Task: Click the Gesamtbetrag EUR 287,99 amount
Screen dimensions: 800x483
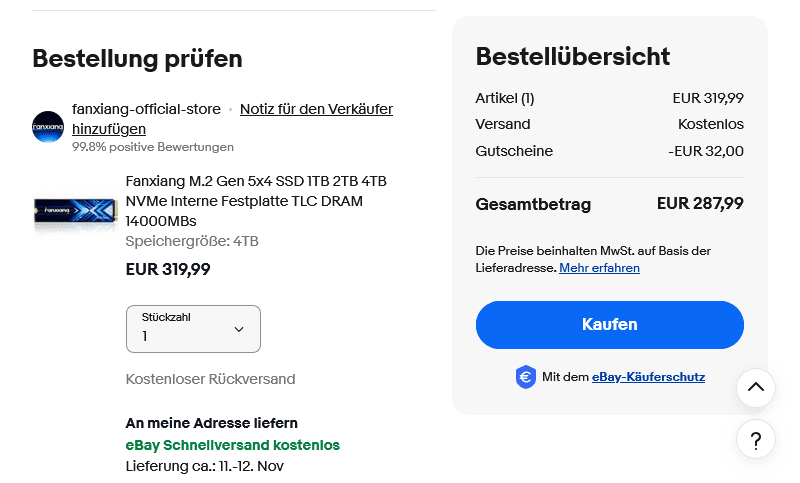Action: (699, 204)
